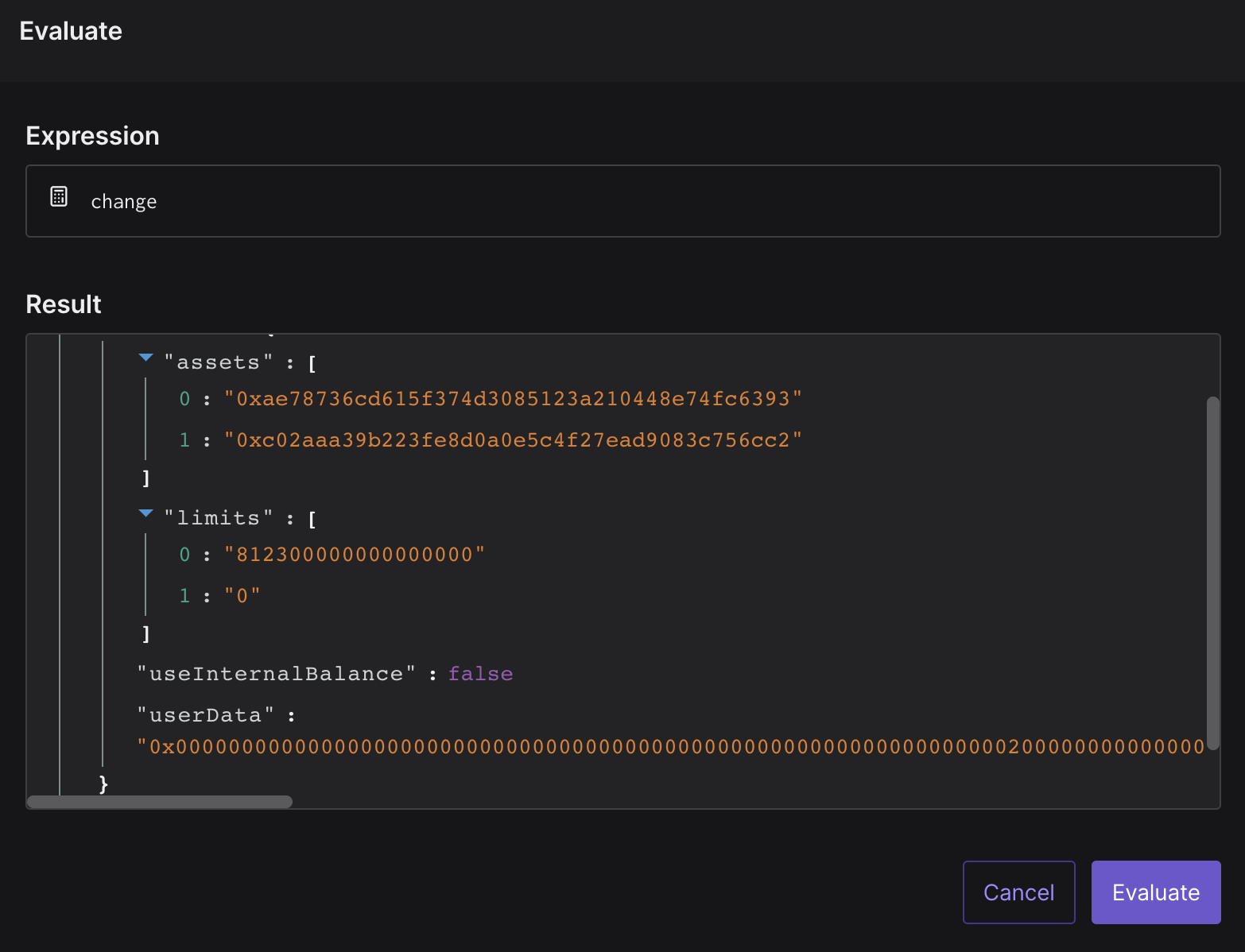
Task: Click the disclosure triangle next to "assets"
Action: click(x=145, y=358)
